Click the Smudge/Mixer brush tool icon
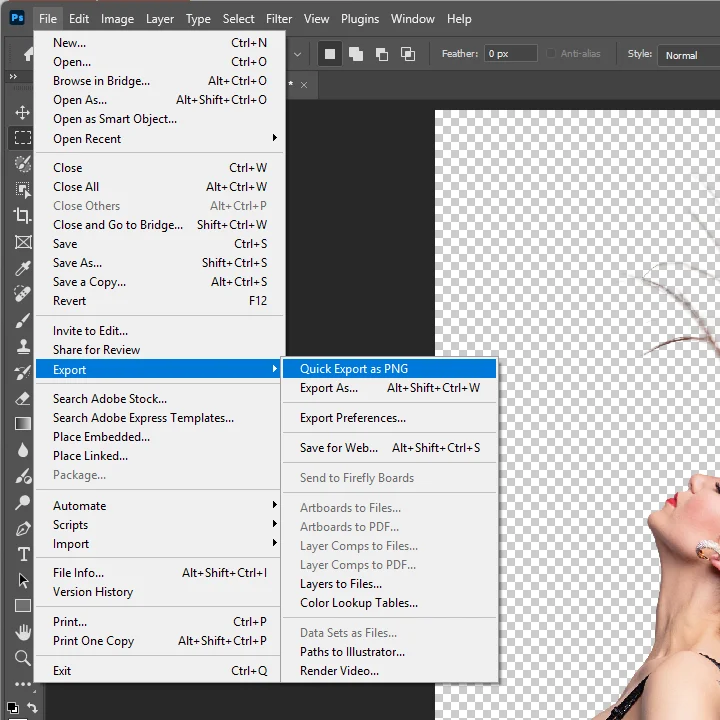This screenshot has height=720, width=720. coord(22,477)
